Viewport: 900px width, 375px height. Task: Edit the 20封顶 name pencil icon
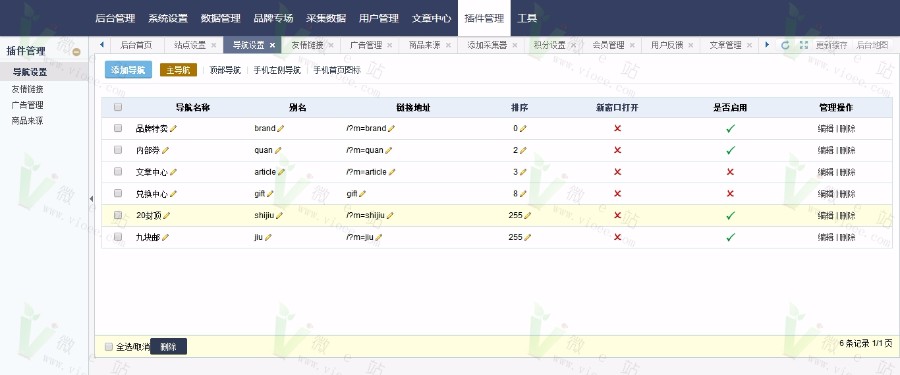pos(166,215)
